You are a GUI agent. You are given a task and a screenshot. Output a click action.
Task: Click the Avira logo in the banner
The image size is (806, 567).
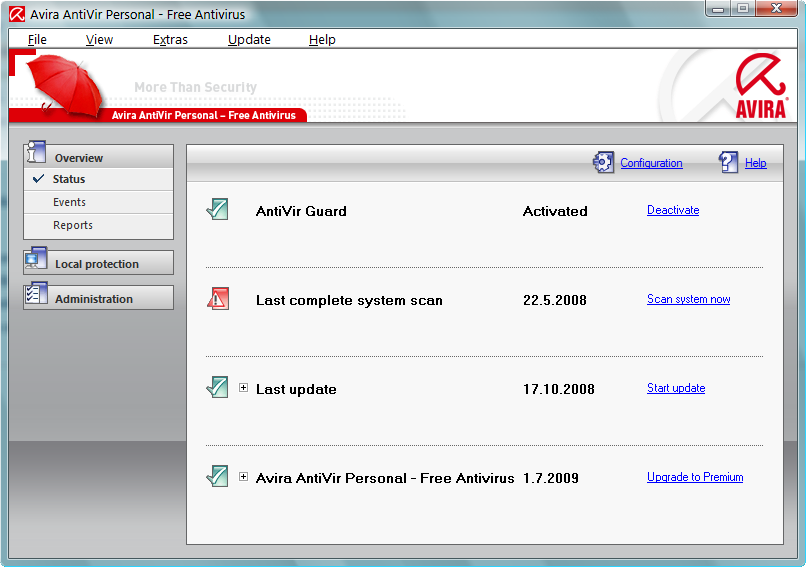tap(761, 86)
